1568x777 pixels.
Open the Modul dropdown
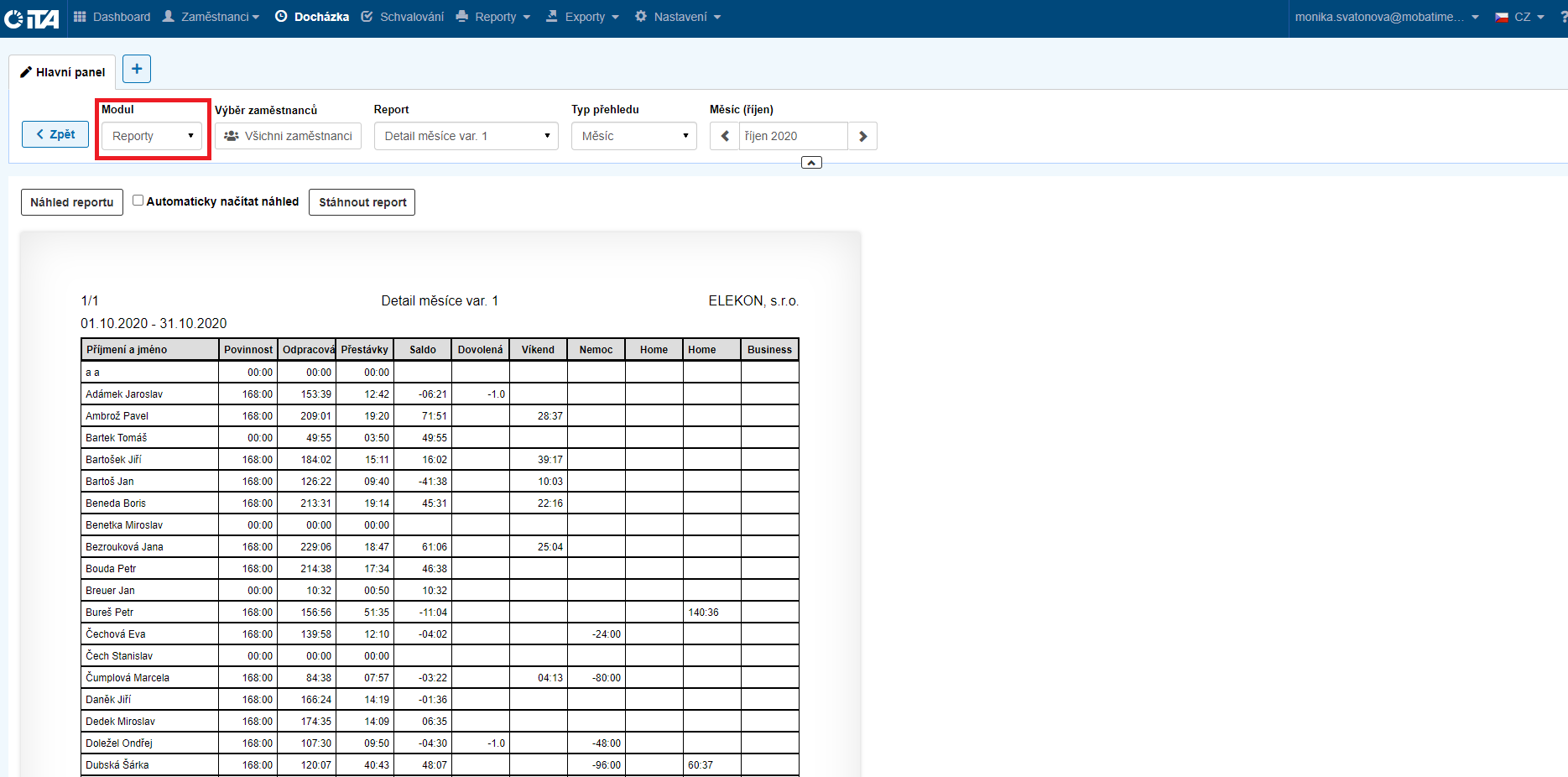coord(152,136)
